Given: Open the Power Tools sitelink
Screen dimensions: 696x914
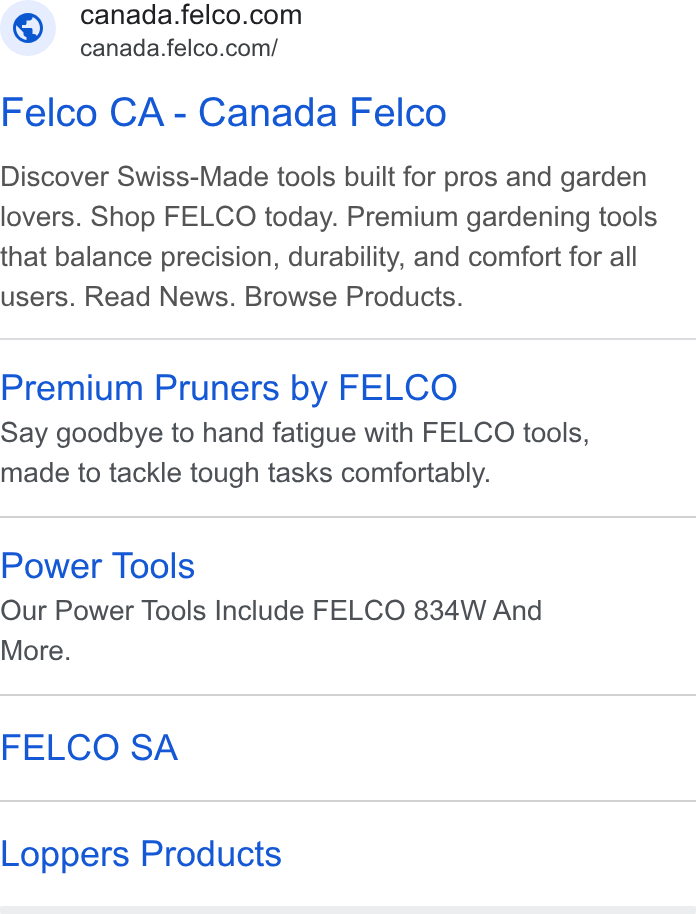Looking at the screenshot, I should tap(97, 565).
